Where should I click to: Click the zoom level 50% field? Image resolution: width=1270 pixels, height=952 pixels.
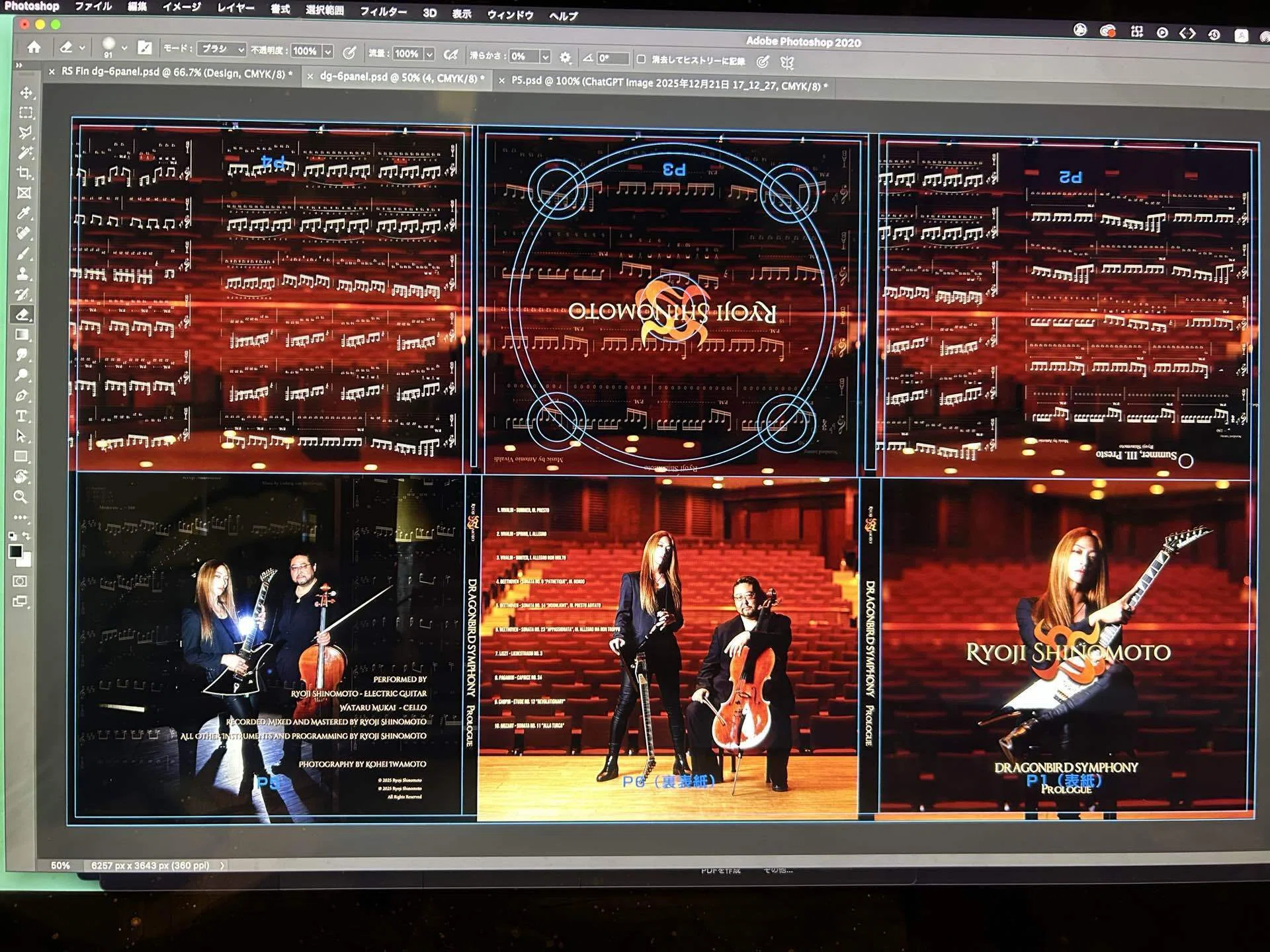(x=60, y=865)
